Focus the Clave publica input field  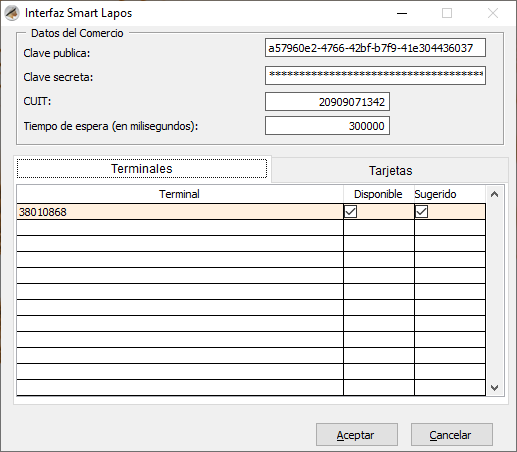[x=375, y=48]
